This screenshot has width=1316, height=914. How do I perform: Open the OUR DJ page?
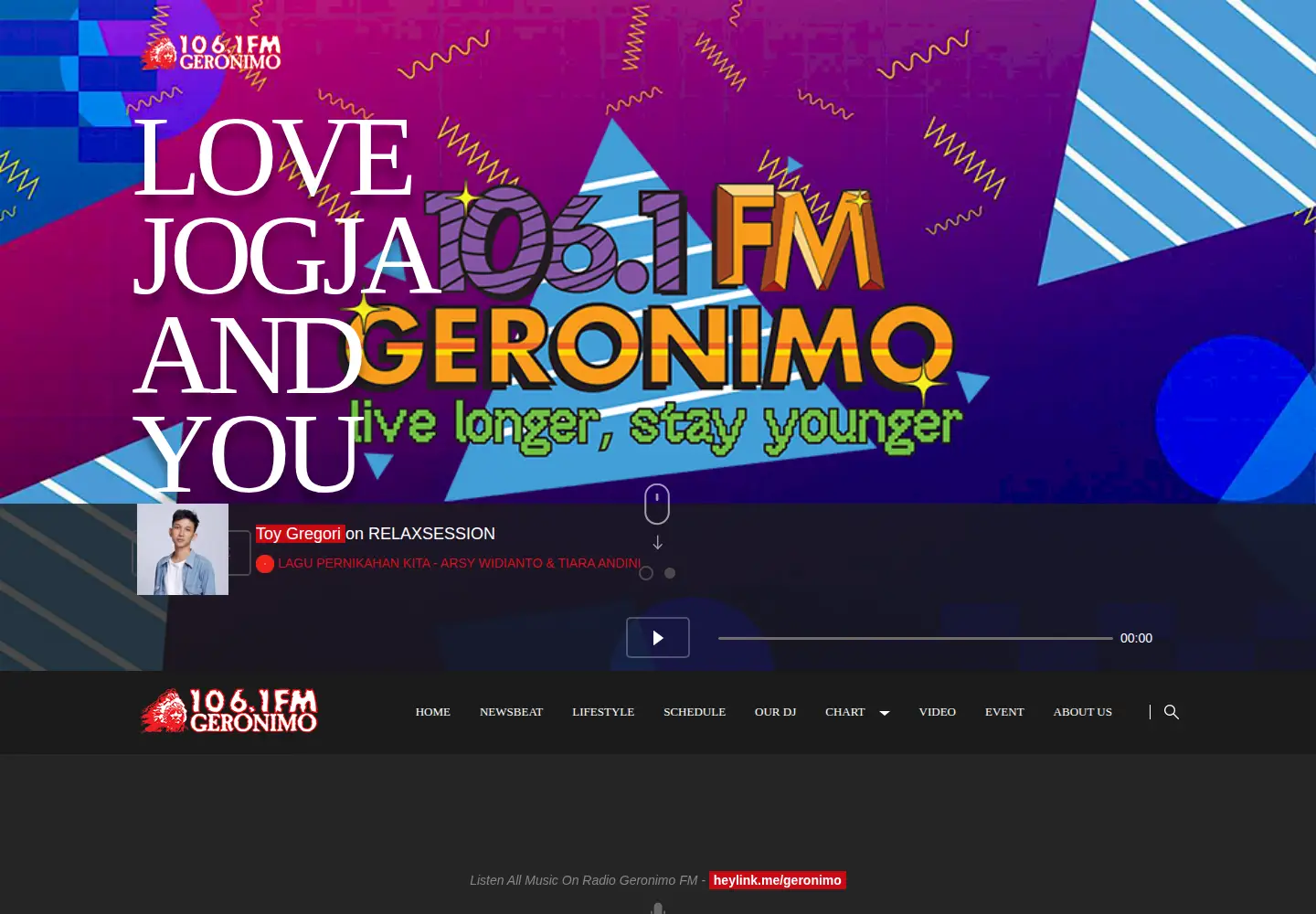click(775, 712)
